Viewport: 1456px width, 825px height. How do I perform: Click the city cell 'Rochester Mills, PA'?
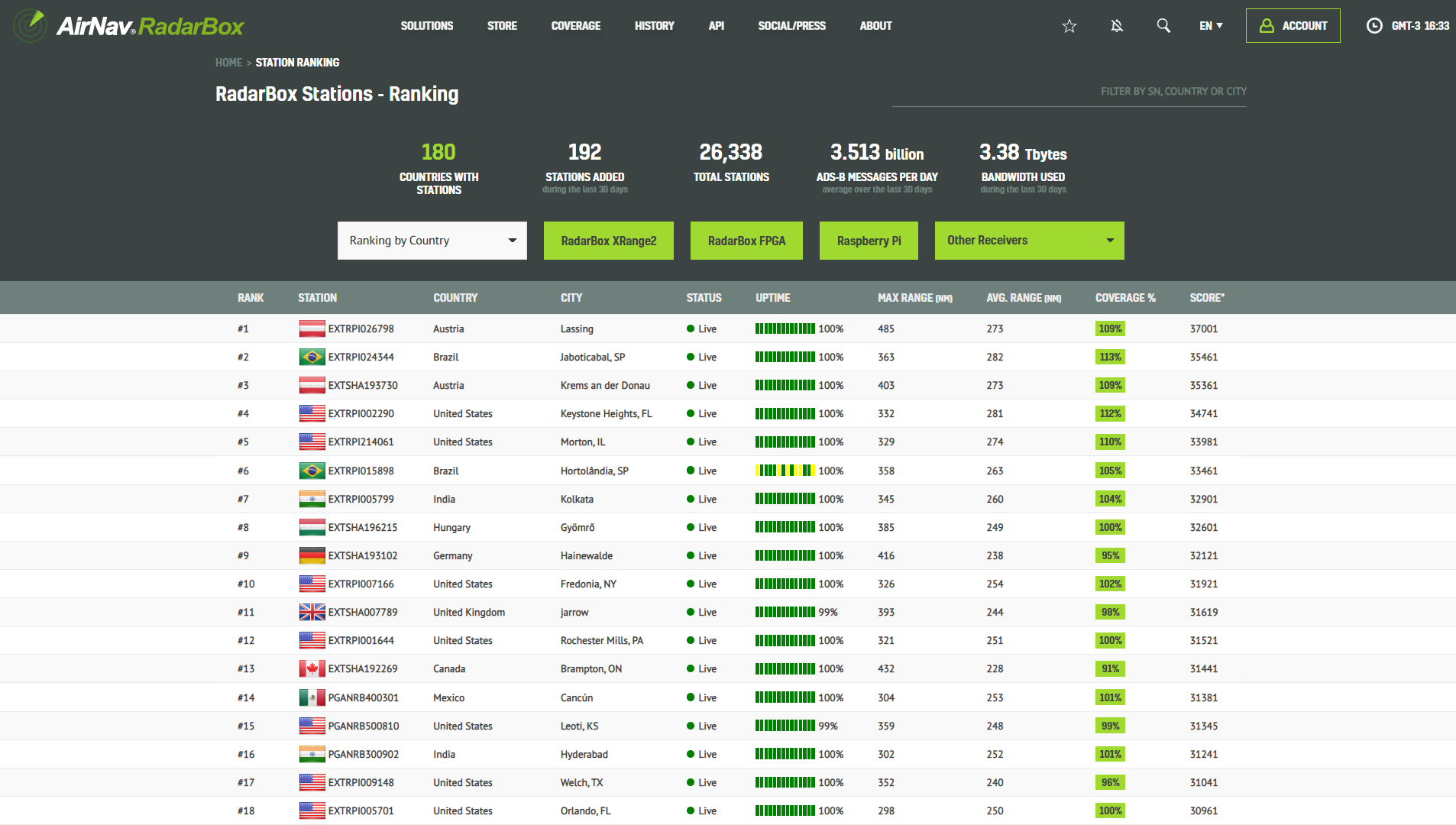[x=602, y=641]
